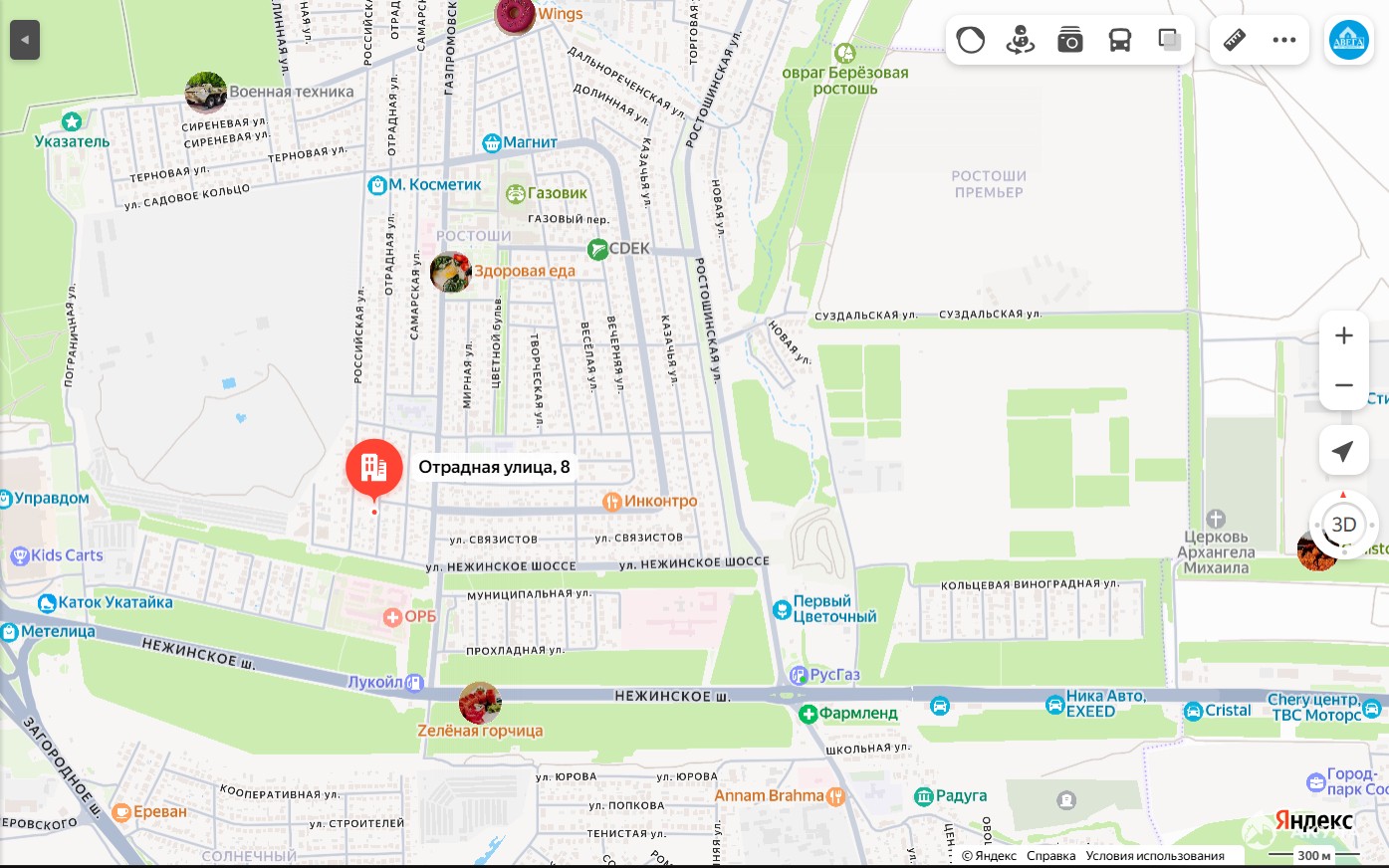Image resolution: width=1389 pixels, height=868 pixels.
Task: Click the Здоровая еда place photo
Action: click(451, 272)
